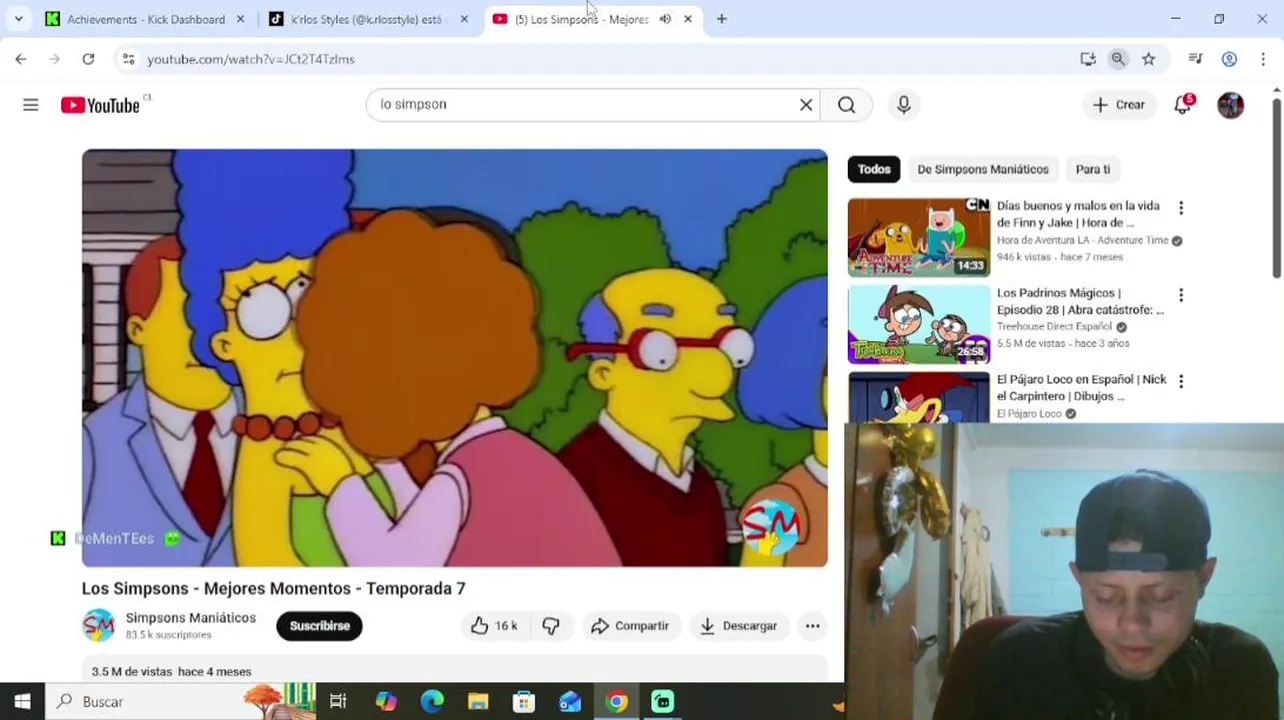Open more actions ellipsis under video
Screen dimensions: 1284x720
point(813,626)
